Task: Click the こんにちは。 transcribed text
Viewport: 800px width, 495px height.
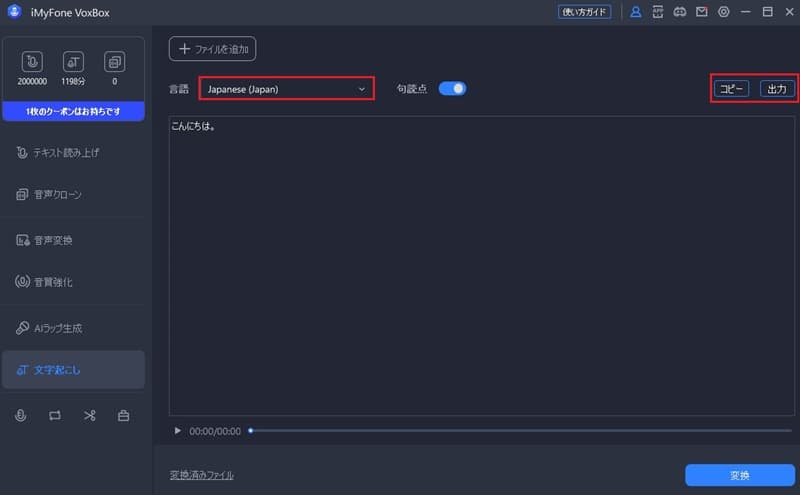Action: coord(193,126)
